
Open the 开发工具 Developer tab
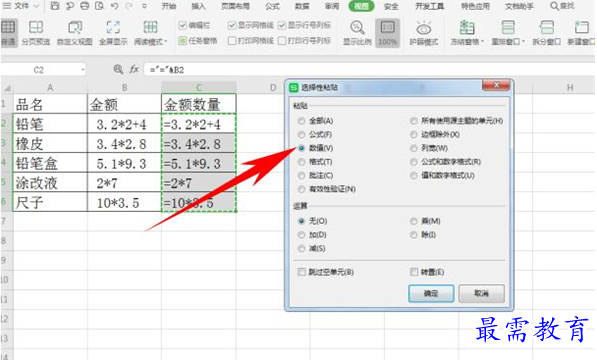[430, 6]
